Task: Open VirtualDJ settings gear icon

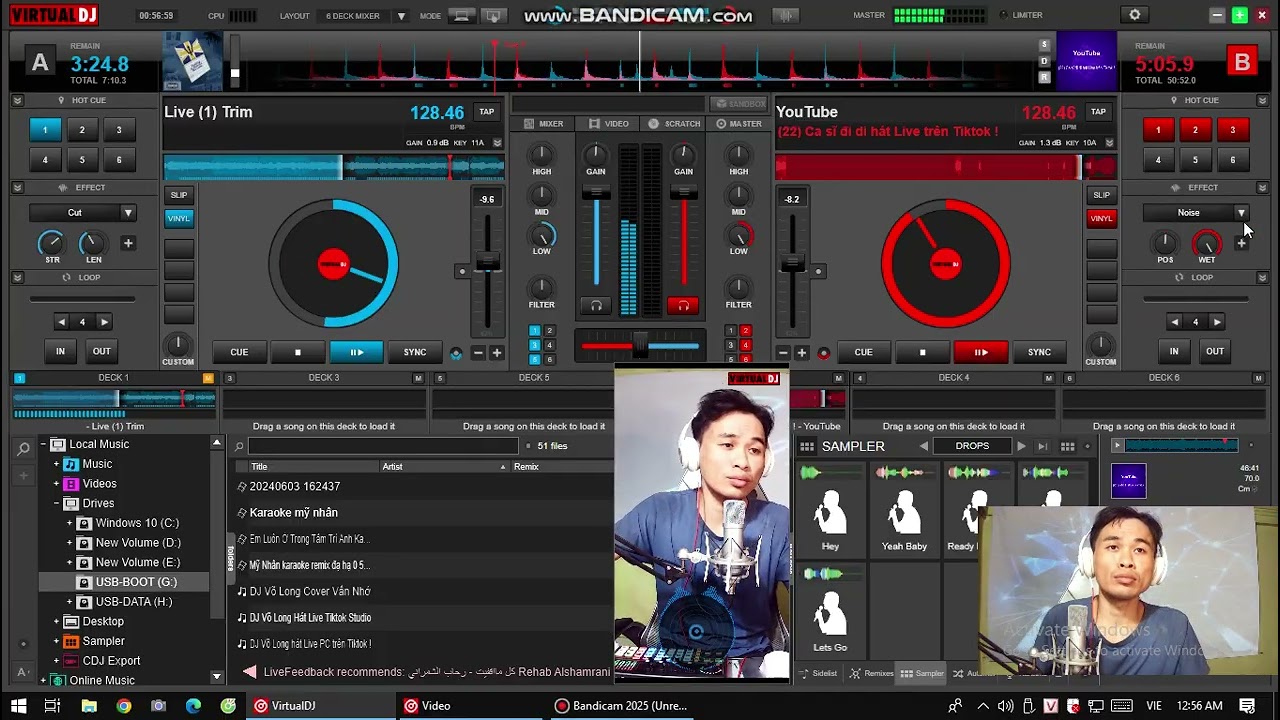Action: [1134, 15]
